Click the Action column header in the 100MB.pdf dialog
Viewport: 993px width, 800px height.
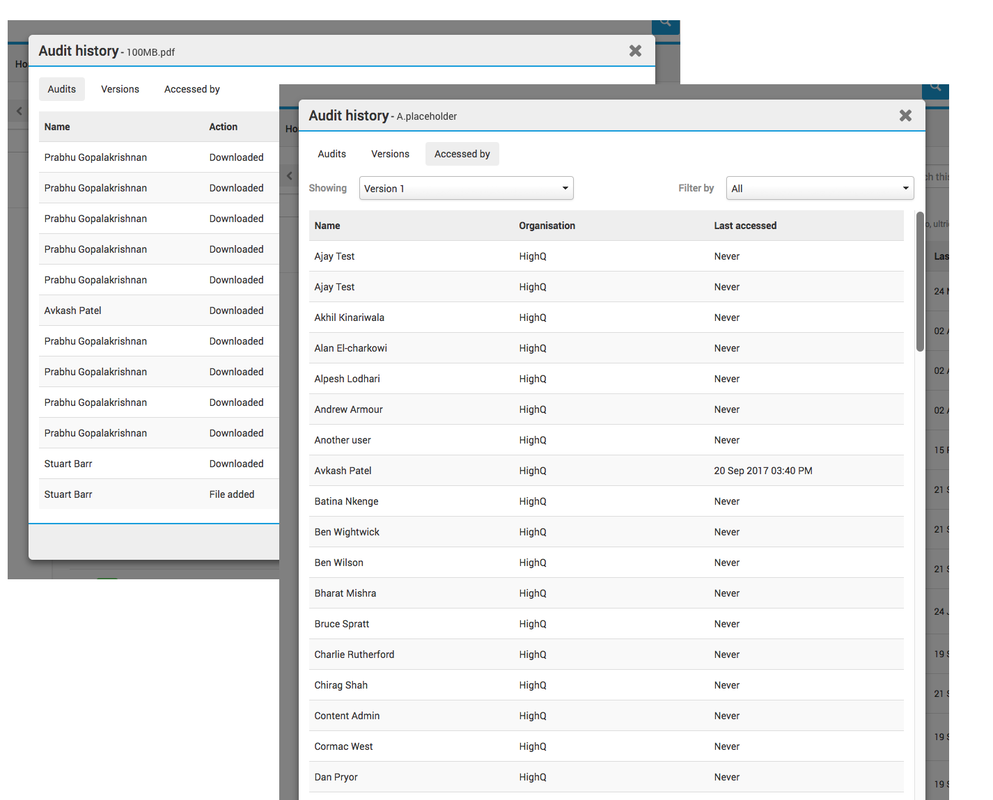pyautogui.click(x=223, y=127)
